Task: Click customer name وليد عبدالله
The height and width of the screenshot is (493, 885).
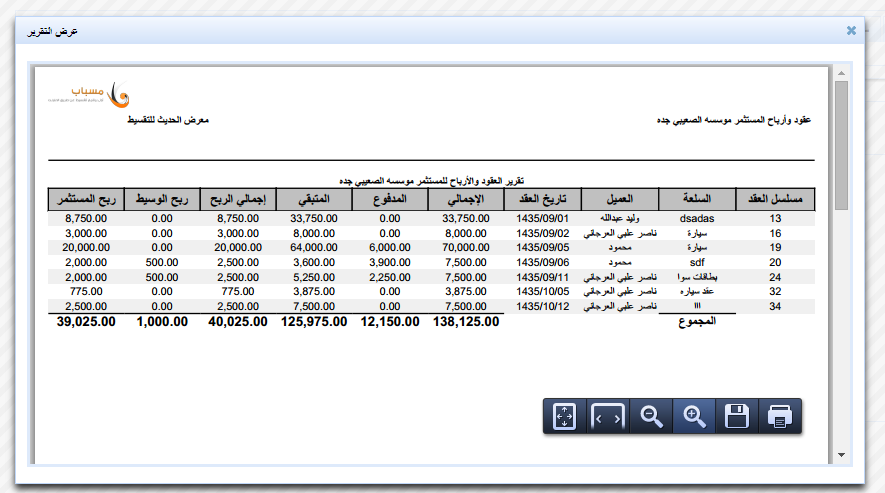Action: [620, 218]
